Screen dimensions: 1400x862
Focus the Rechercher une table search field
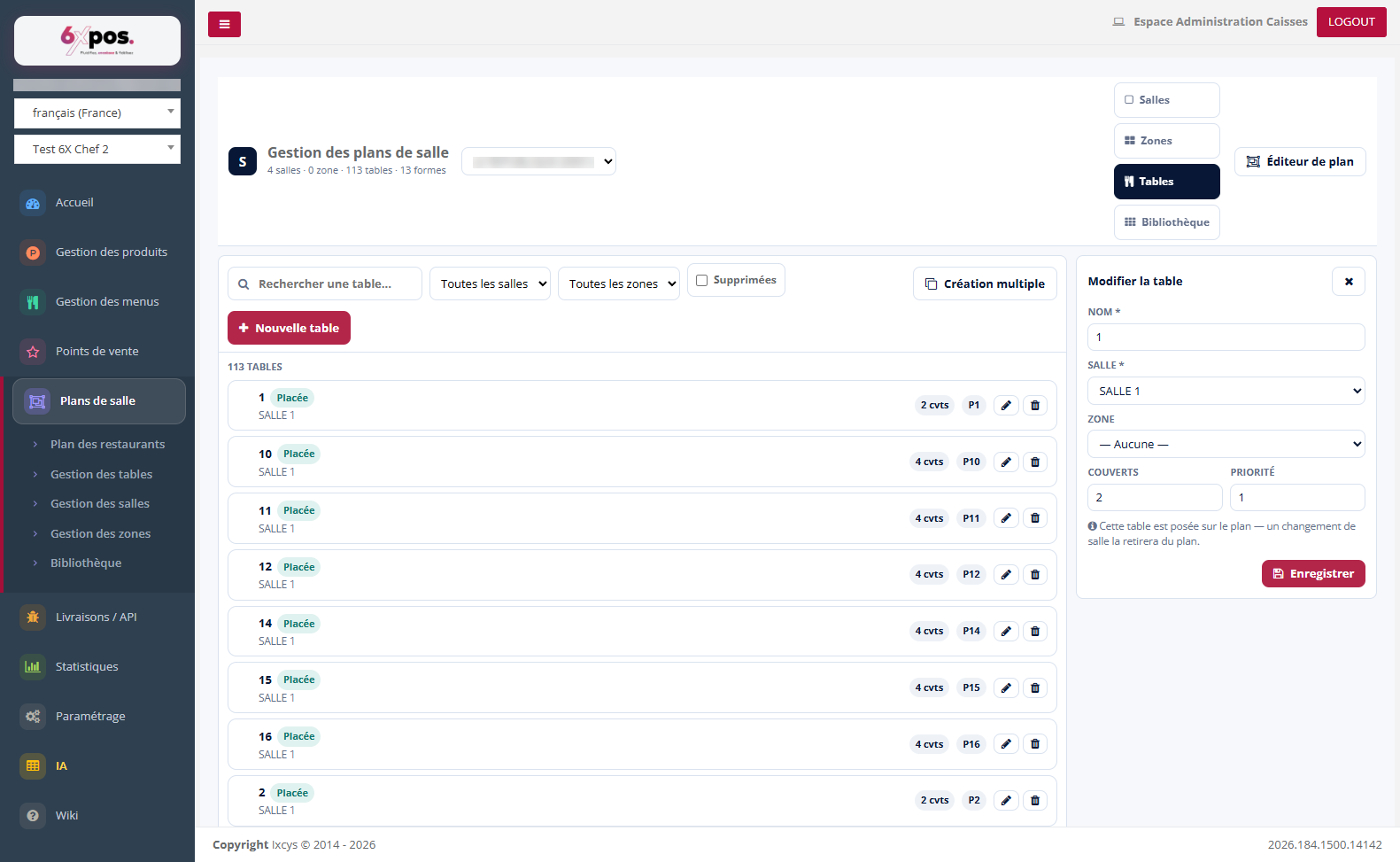325,283
